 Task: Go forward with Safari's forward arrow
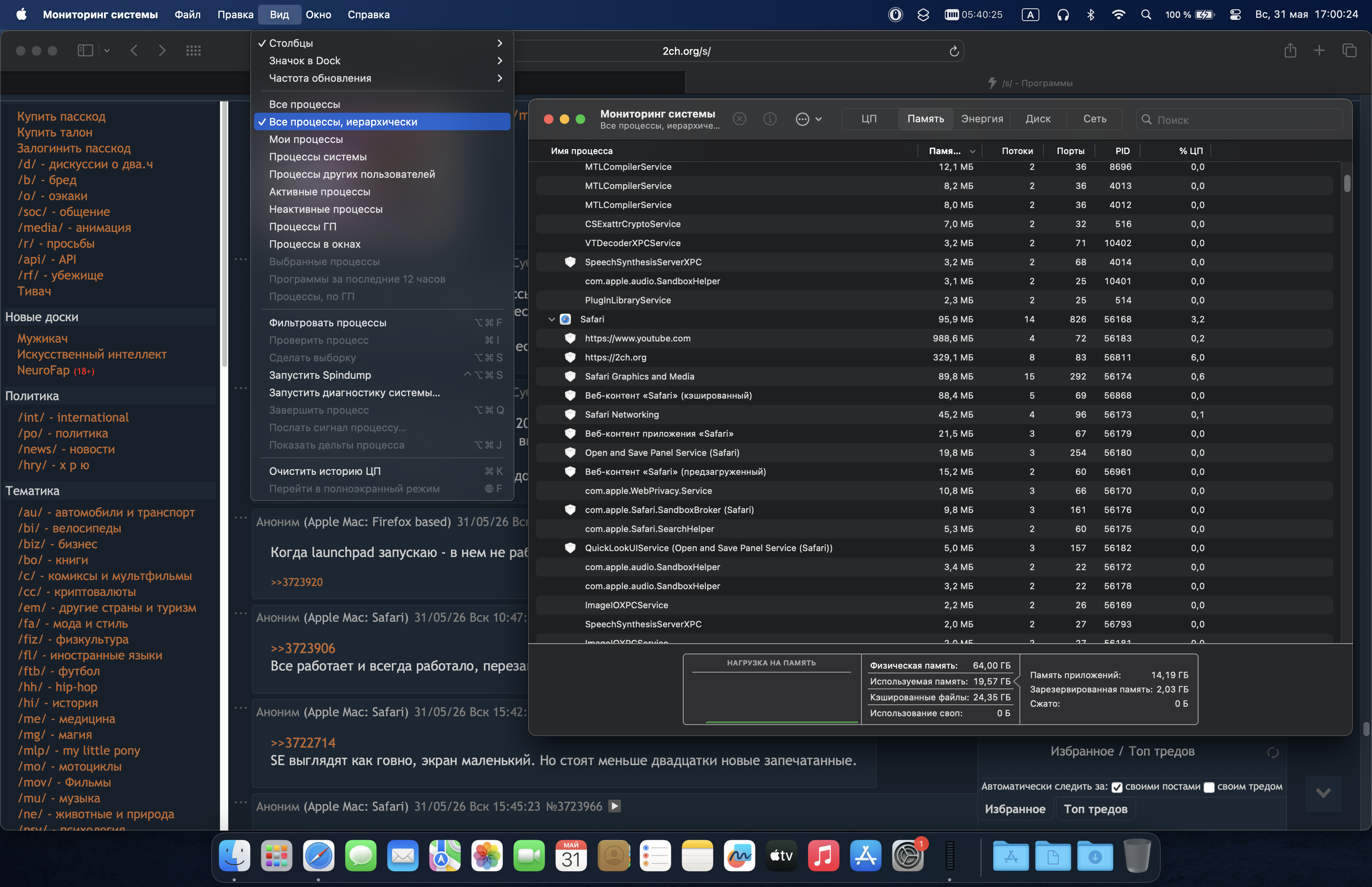point(162,51)
